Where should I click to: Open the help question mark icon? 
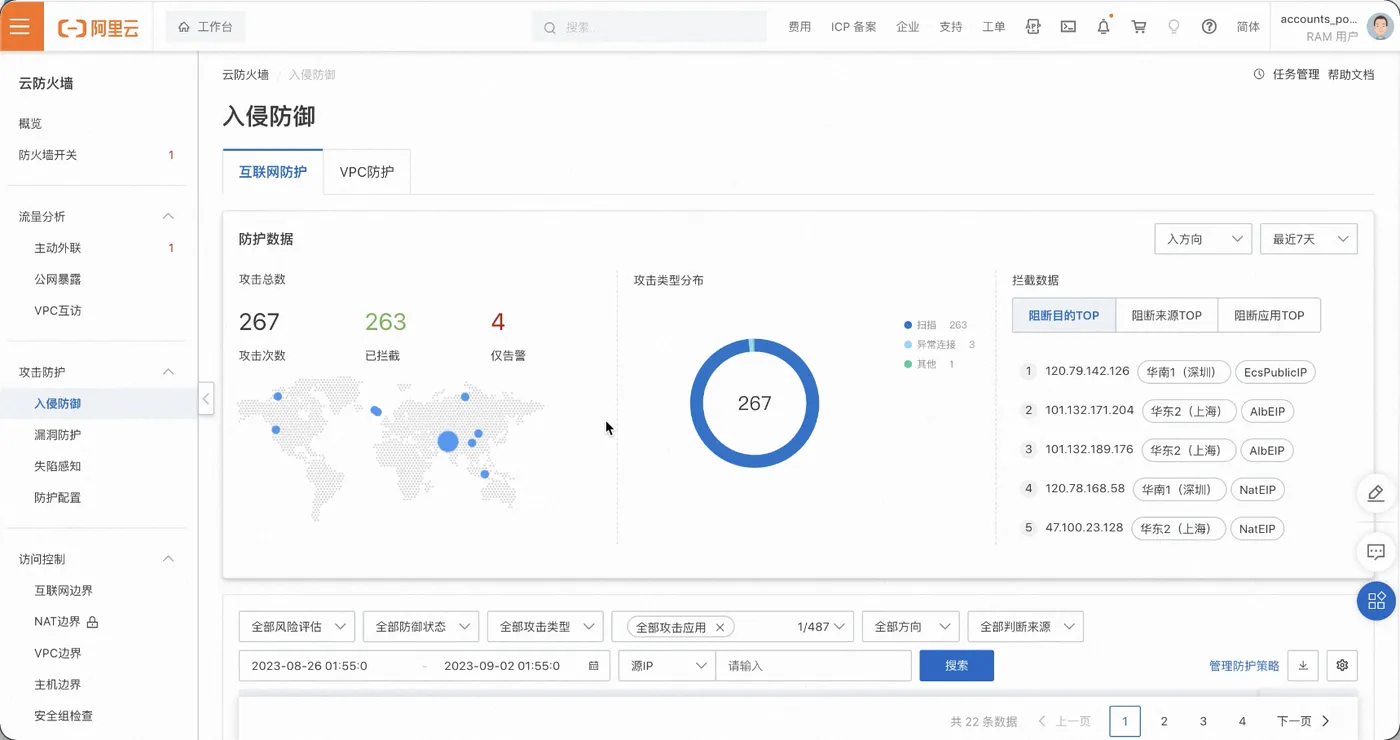click(1209, 28)
